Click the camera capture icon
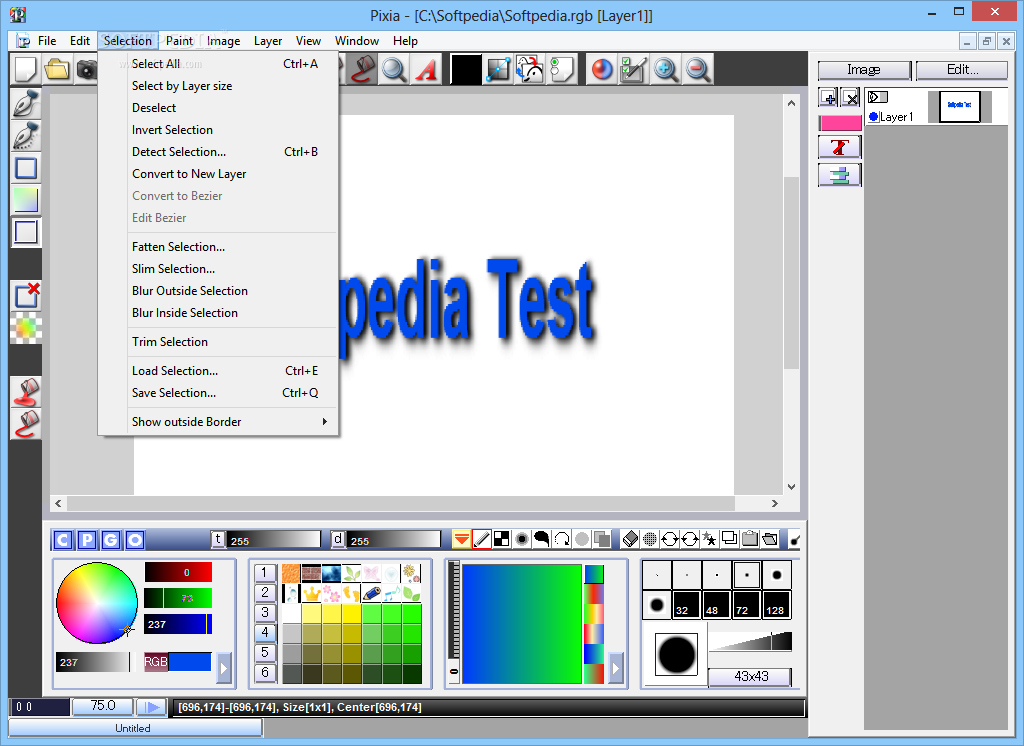Image resolution: width=1024 pixels, height=746 pixels. pyautogui.click(x=86, y=69)
